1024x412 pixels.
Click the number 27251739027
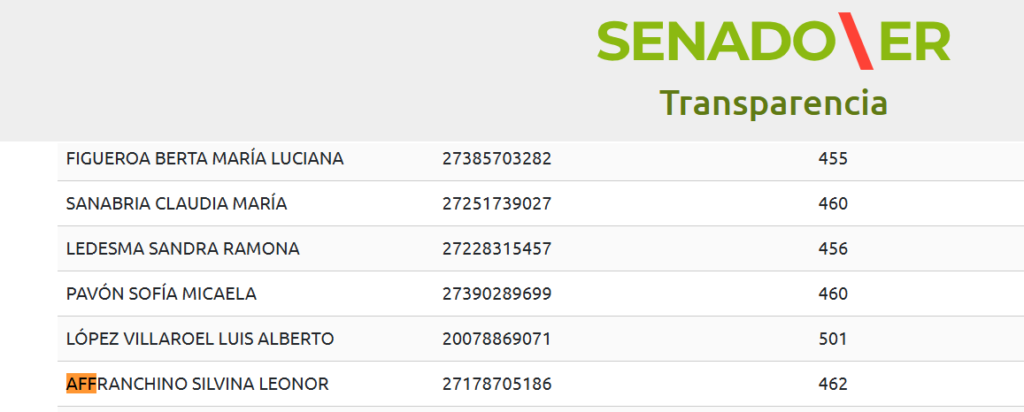pos(496,203)
